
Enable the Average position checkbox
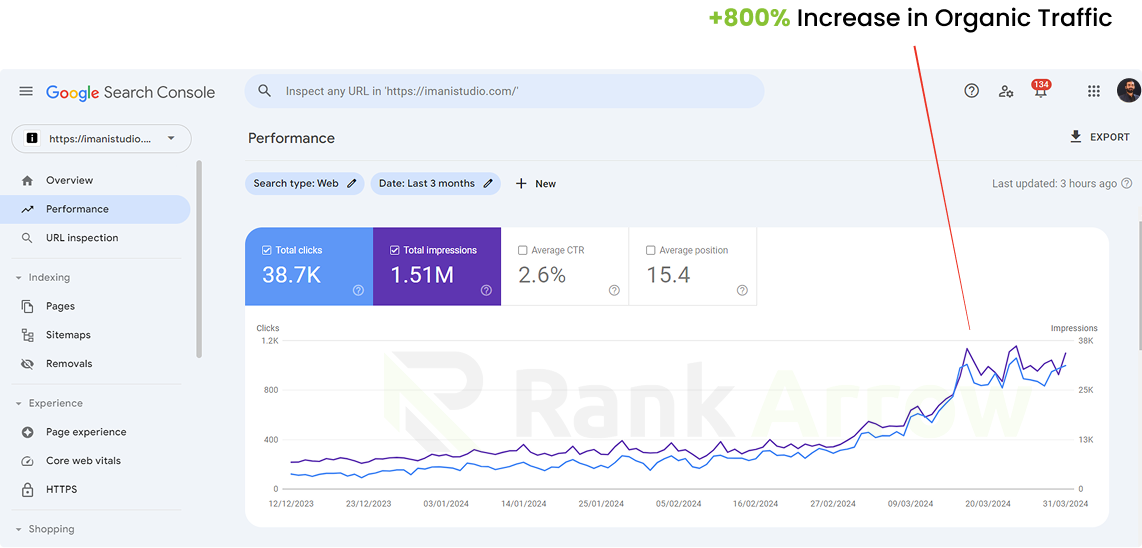(x=650, y=250)
